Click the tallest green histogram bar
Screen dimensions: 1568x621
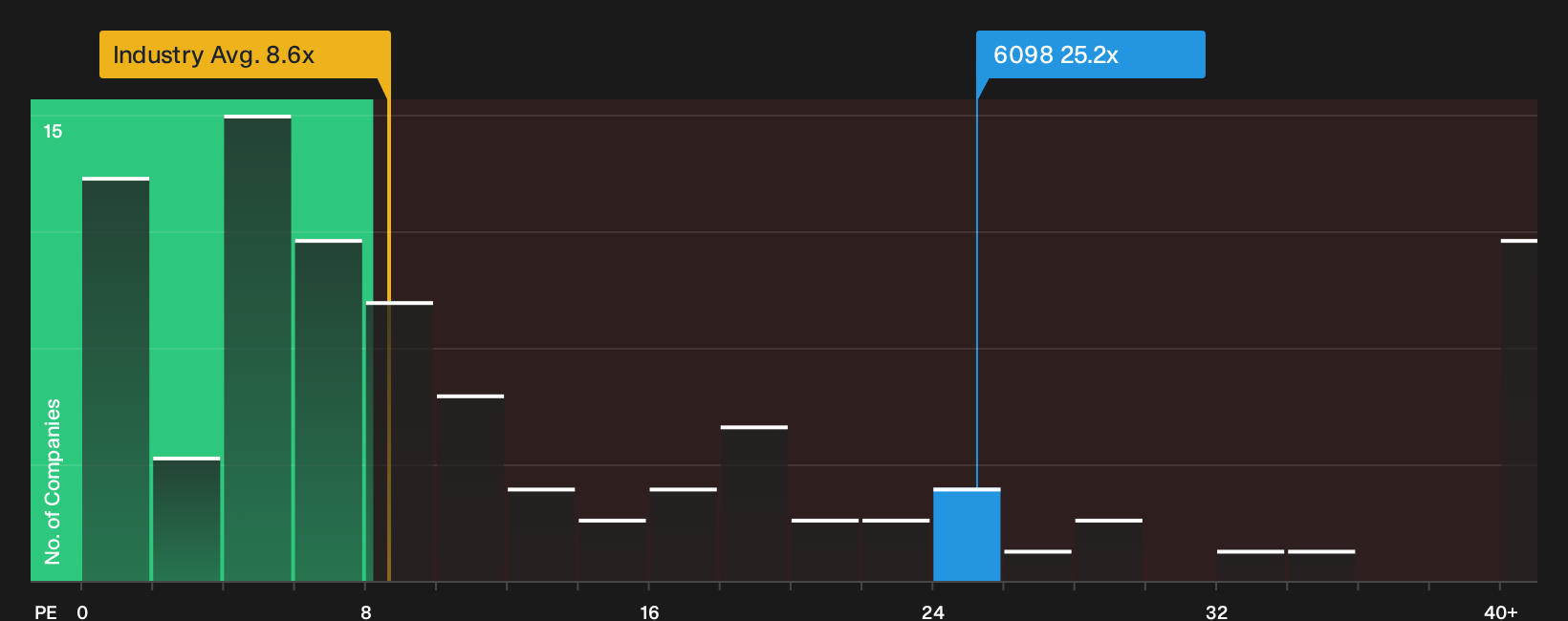pos(257,348)
